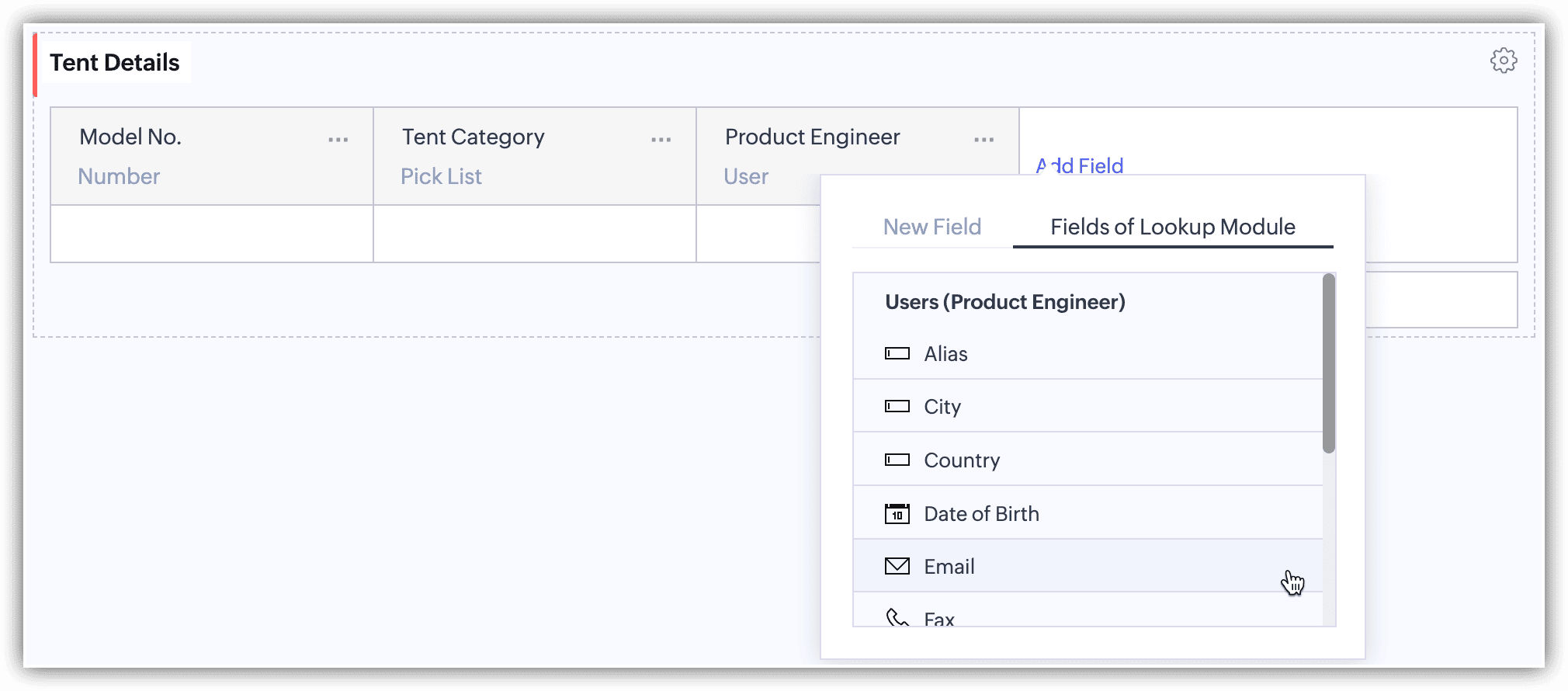Click the City text field icon

(897, 407)
